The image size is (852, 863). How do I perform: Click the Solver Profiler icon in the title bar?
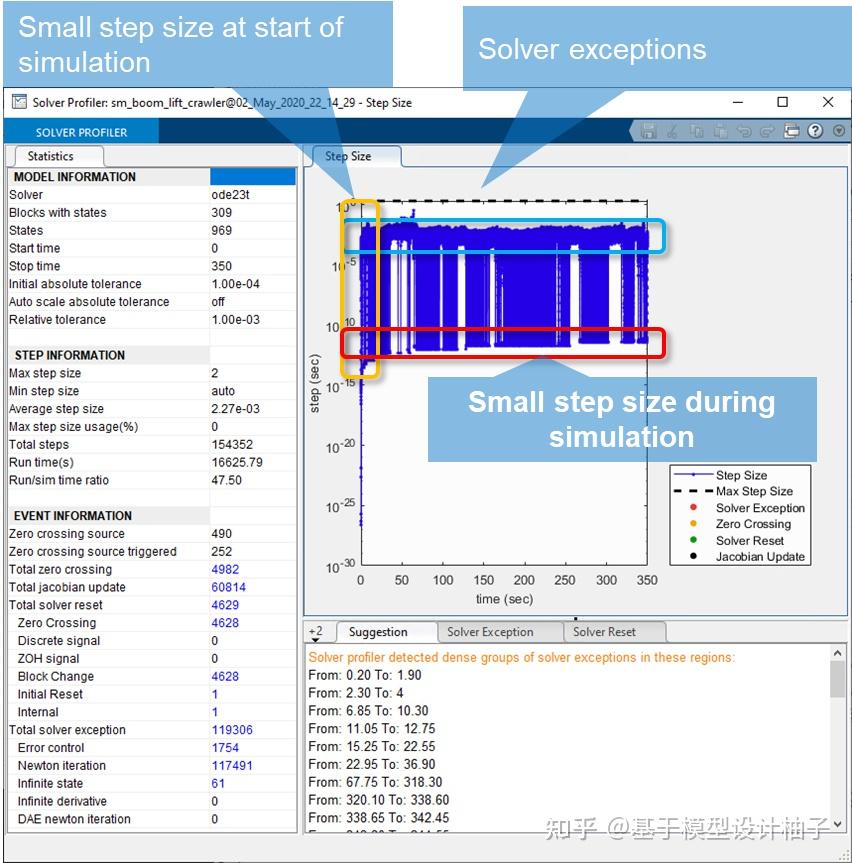pos(18,102)
